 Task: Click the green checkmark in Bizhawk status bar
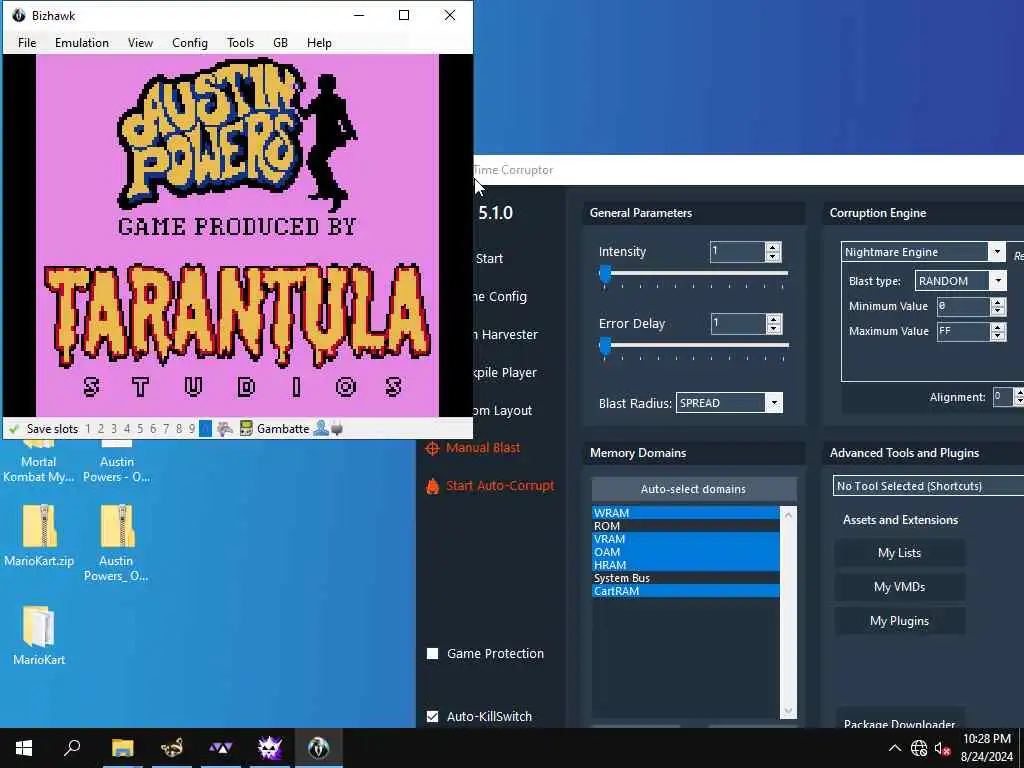point(13,429)
